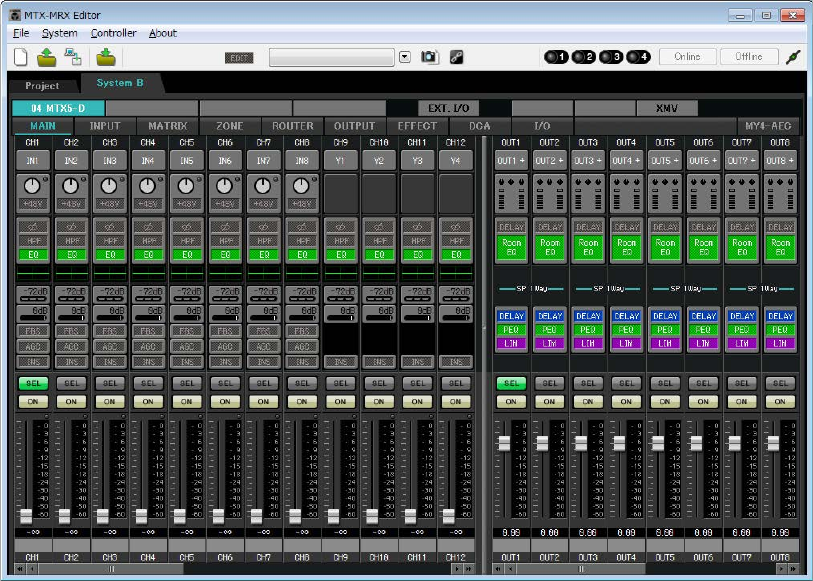813x581 pixels.
Task: Click the CH1 fader handle
Action: tap(26, 516)
